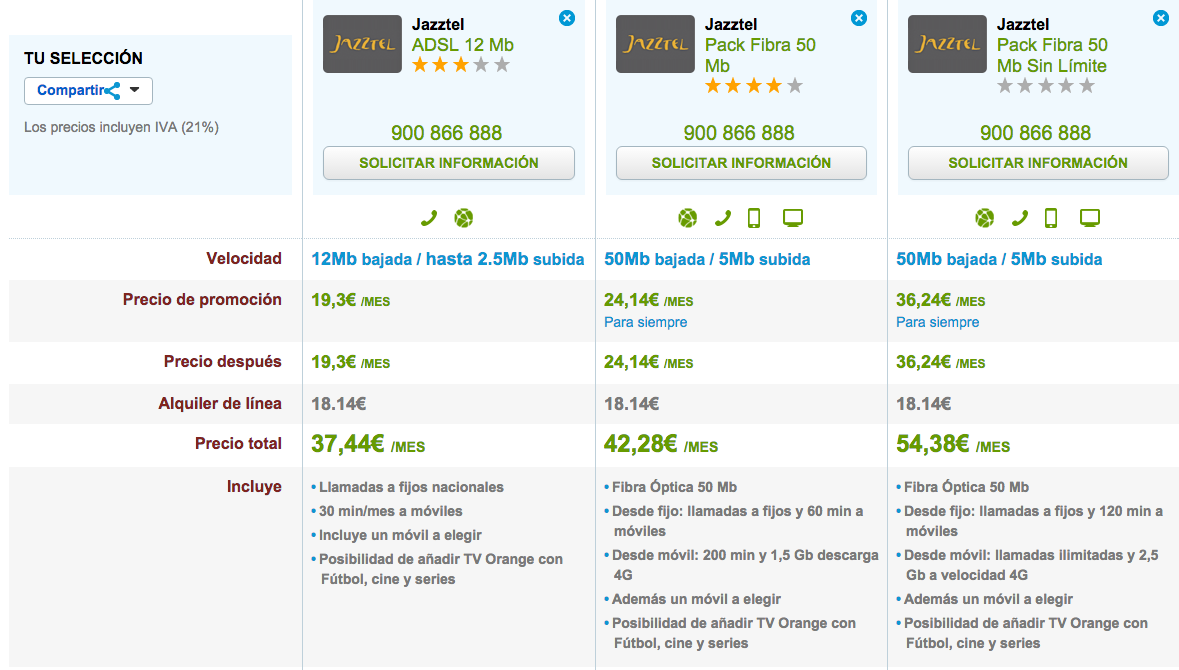Click the total price 54,38€ /MES
Viewport: 1179px width, 670px height.
pyautogui.click(x=953, y=444)
